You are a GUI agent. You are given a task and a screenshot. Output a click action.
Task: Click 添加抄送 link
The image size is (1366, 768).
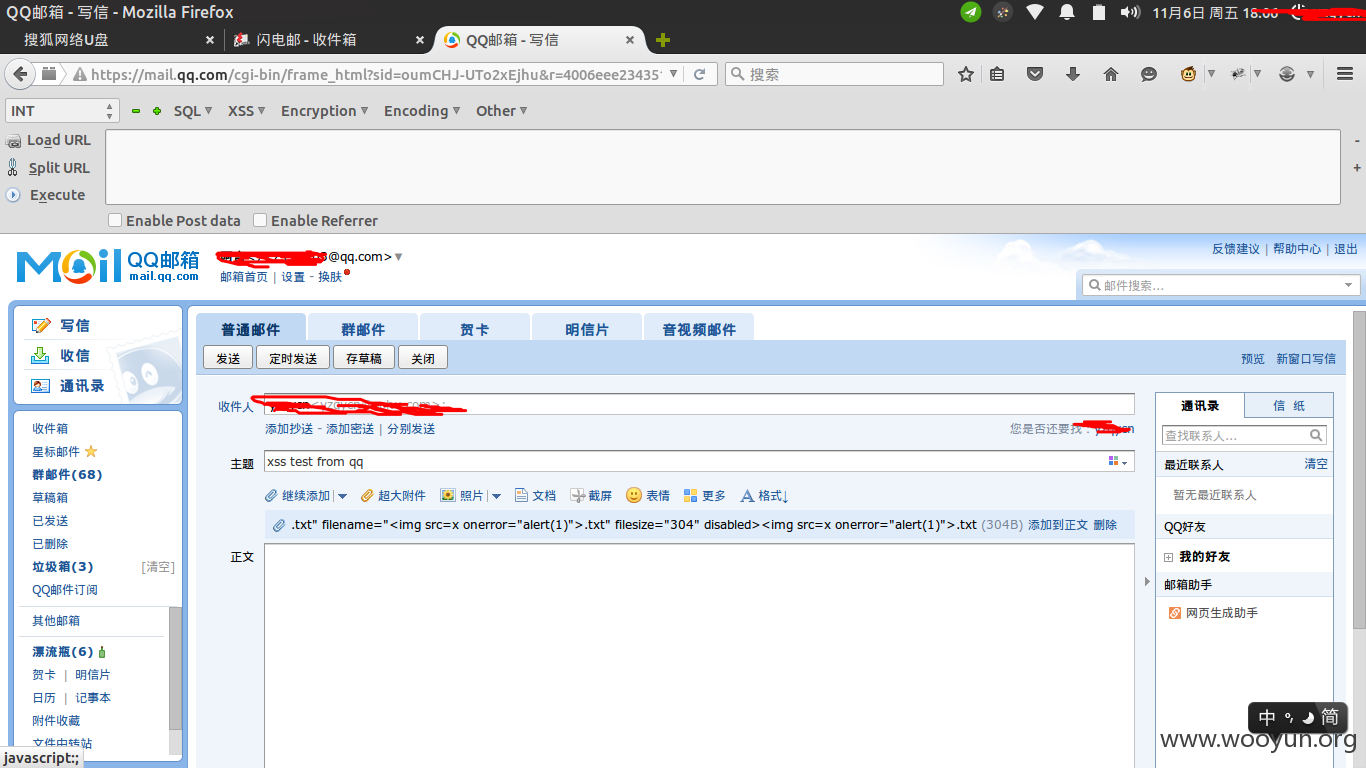(x=289, y=429)
